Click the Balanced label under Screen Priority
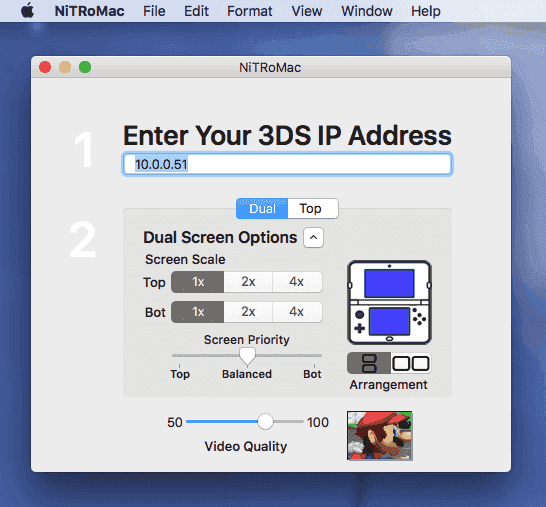546x507 pixels. (x=247, y=374)
